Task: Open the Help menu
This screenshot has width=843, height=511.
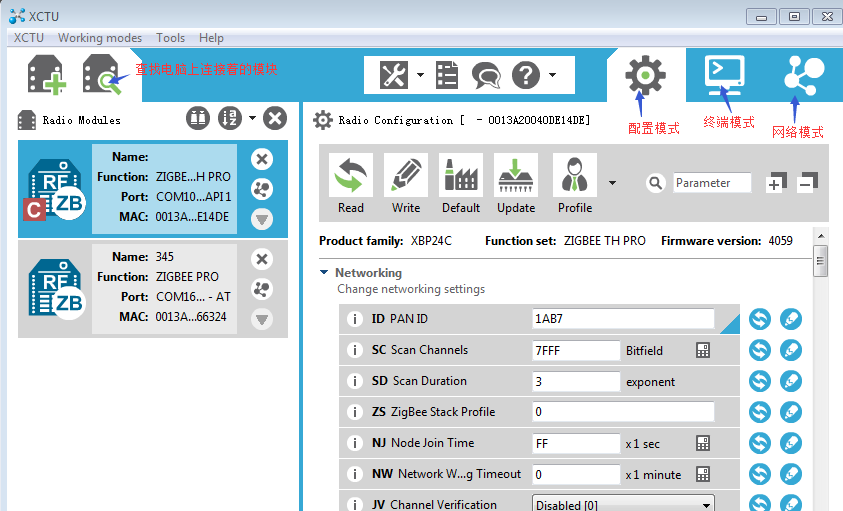Action: point(211,38)
